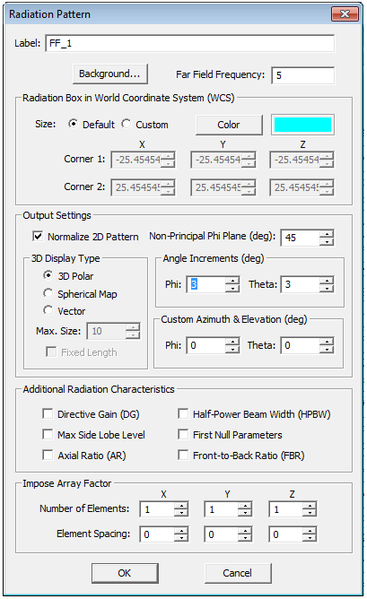Increase Custom Elevation Theta up arrow

pos(327,341)
